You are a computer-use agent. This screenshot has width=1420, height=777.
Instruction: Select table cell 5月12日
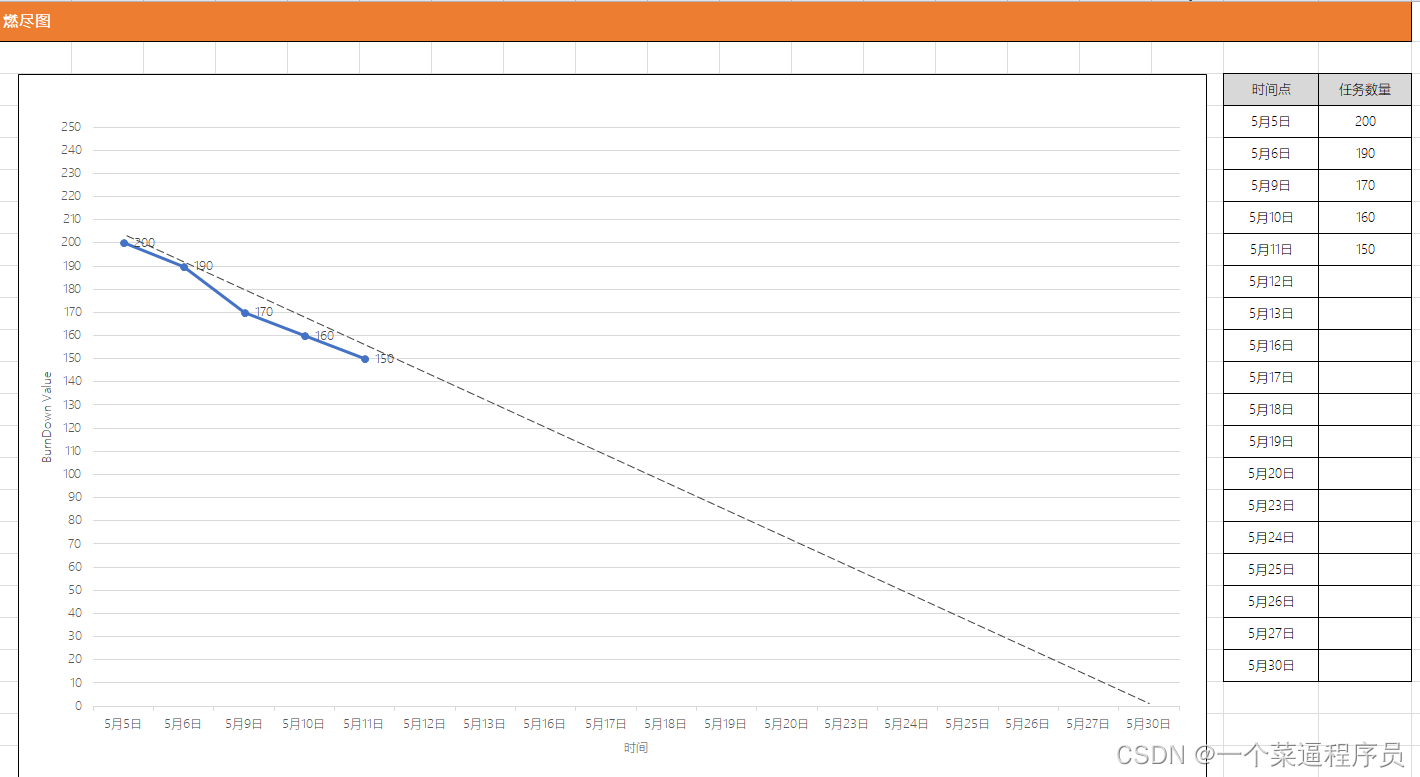tap(1271, 281)
